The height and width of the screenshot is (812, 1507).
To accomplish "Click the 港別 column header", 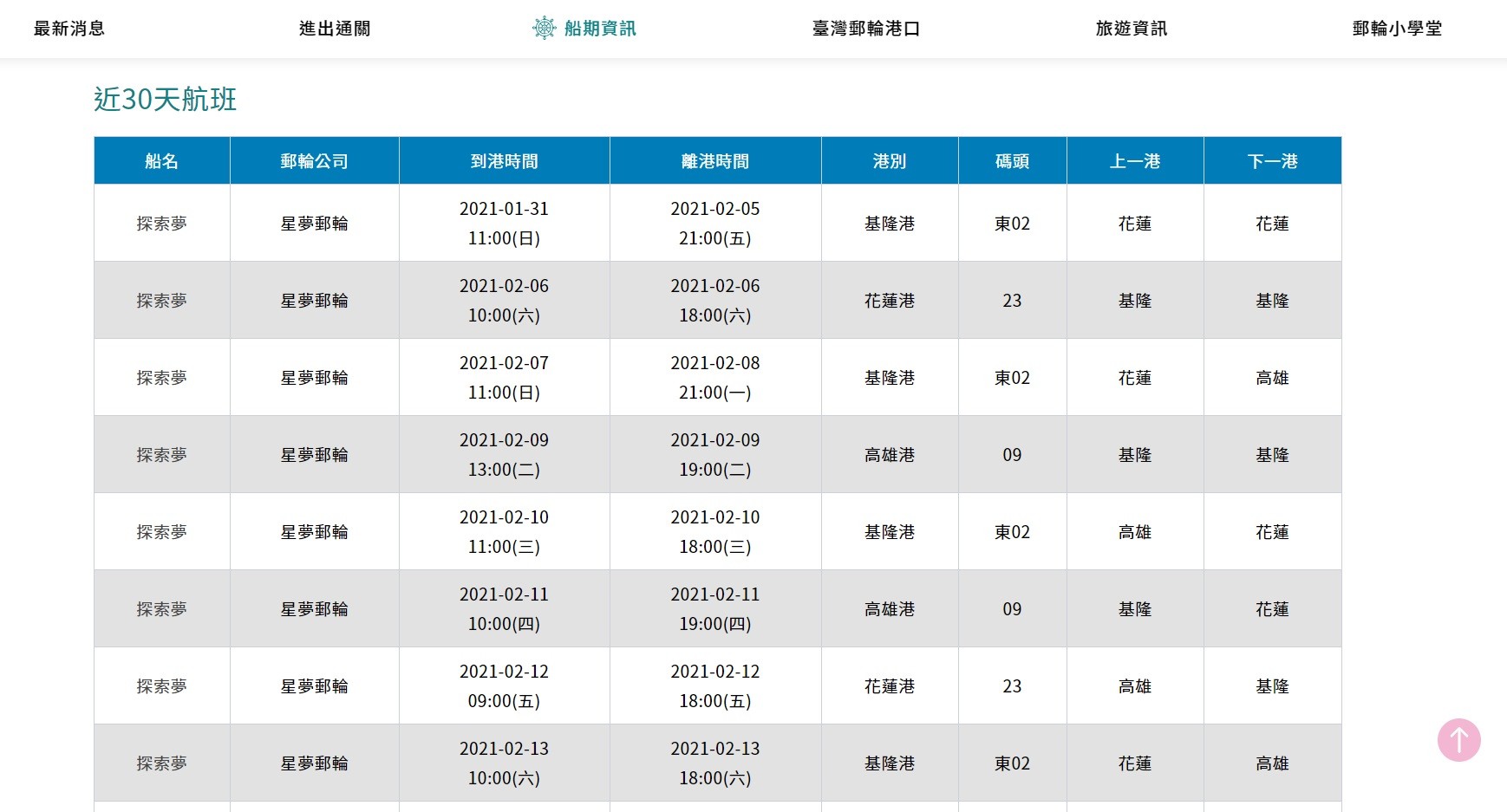I will tap(888, 160).
